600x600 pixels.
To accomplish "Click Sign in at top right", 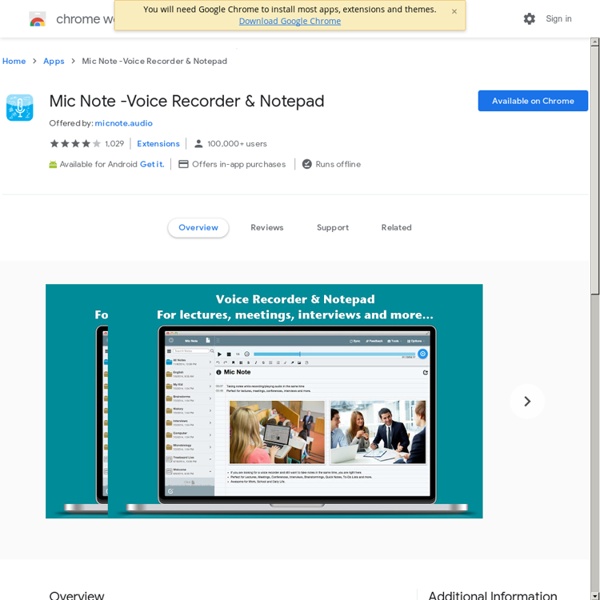I will coord(558,19).
